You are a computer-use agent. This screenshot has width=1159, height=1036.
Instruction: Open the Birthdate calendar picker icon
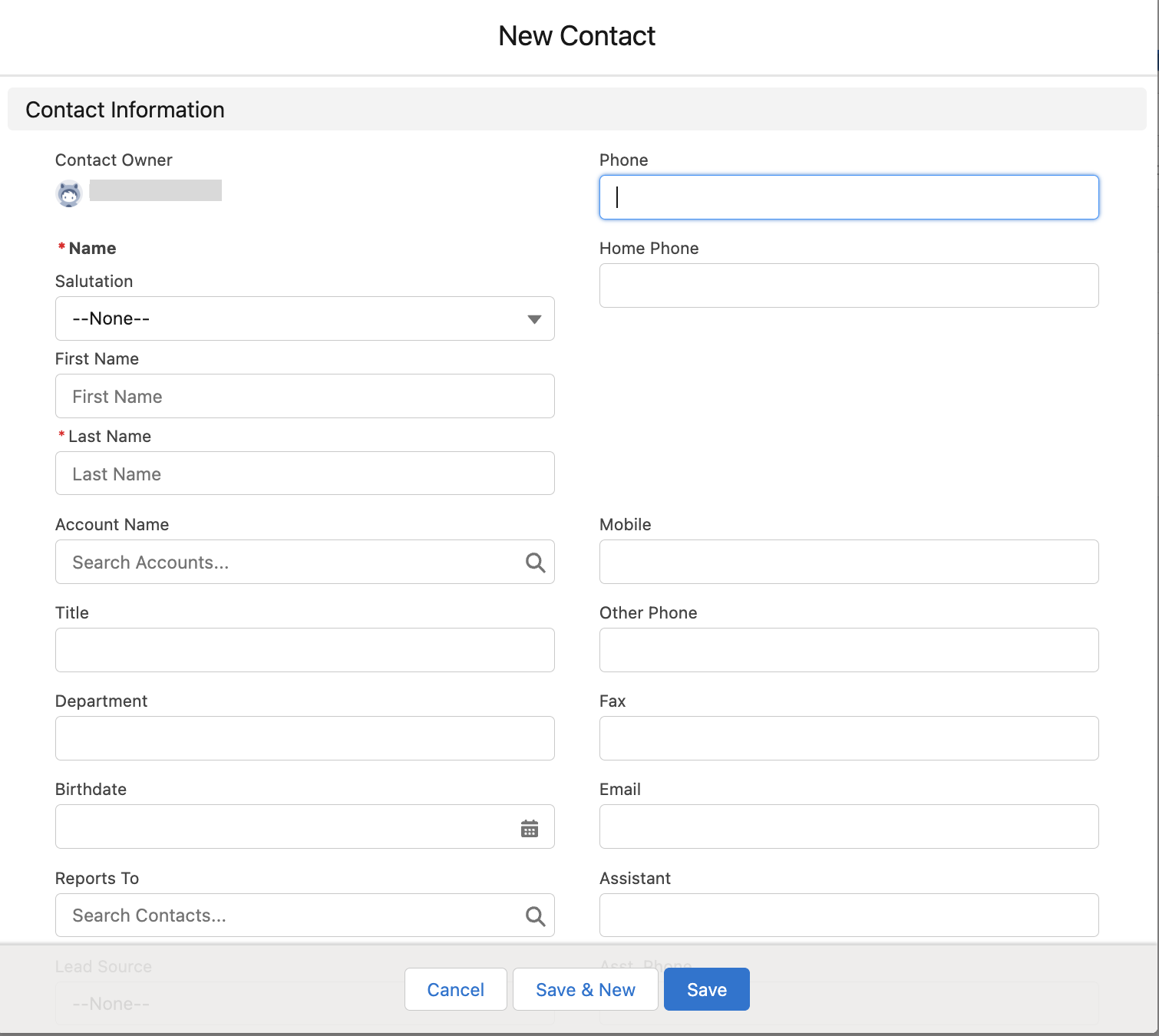[530, 828]
